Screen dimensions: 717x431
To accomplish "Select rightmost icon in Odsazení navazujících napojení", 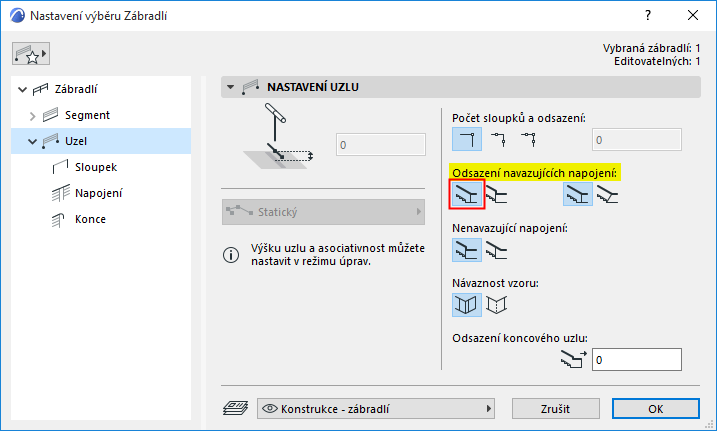I will pos(607,194).
